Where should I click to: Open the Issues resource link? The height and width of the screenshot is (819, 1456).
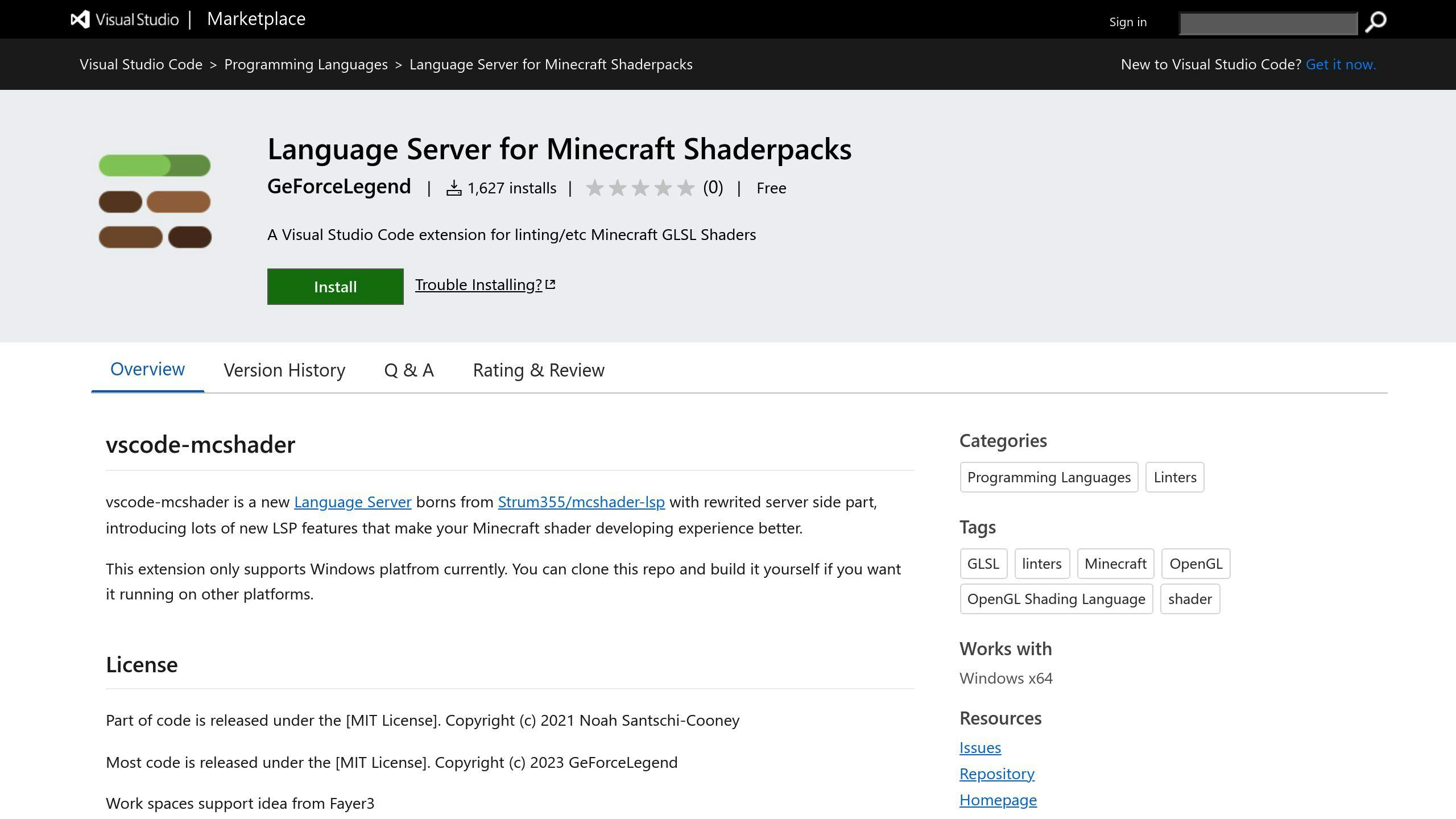(980, 747)
